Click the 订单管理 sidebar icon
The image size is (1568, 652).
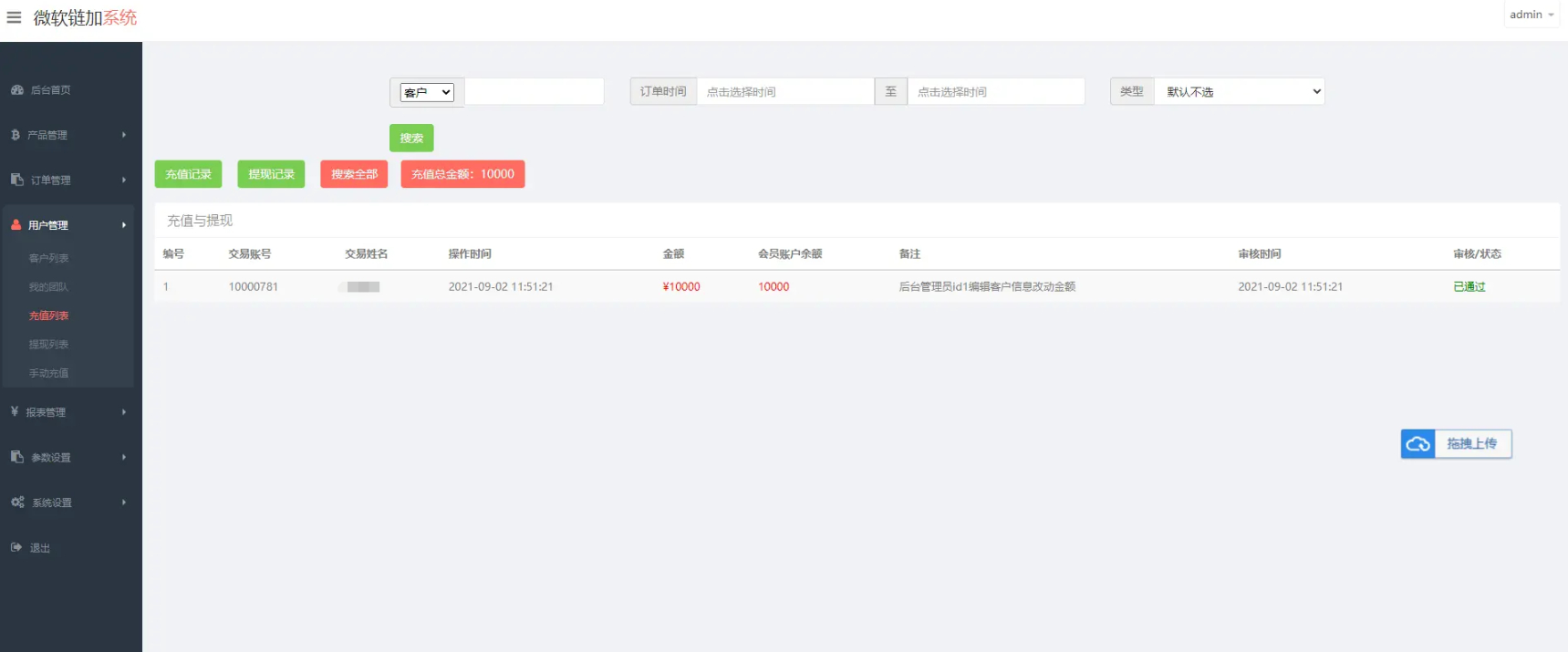[16, 180]
